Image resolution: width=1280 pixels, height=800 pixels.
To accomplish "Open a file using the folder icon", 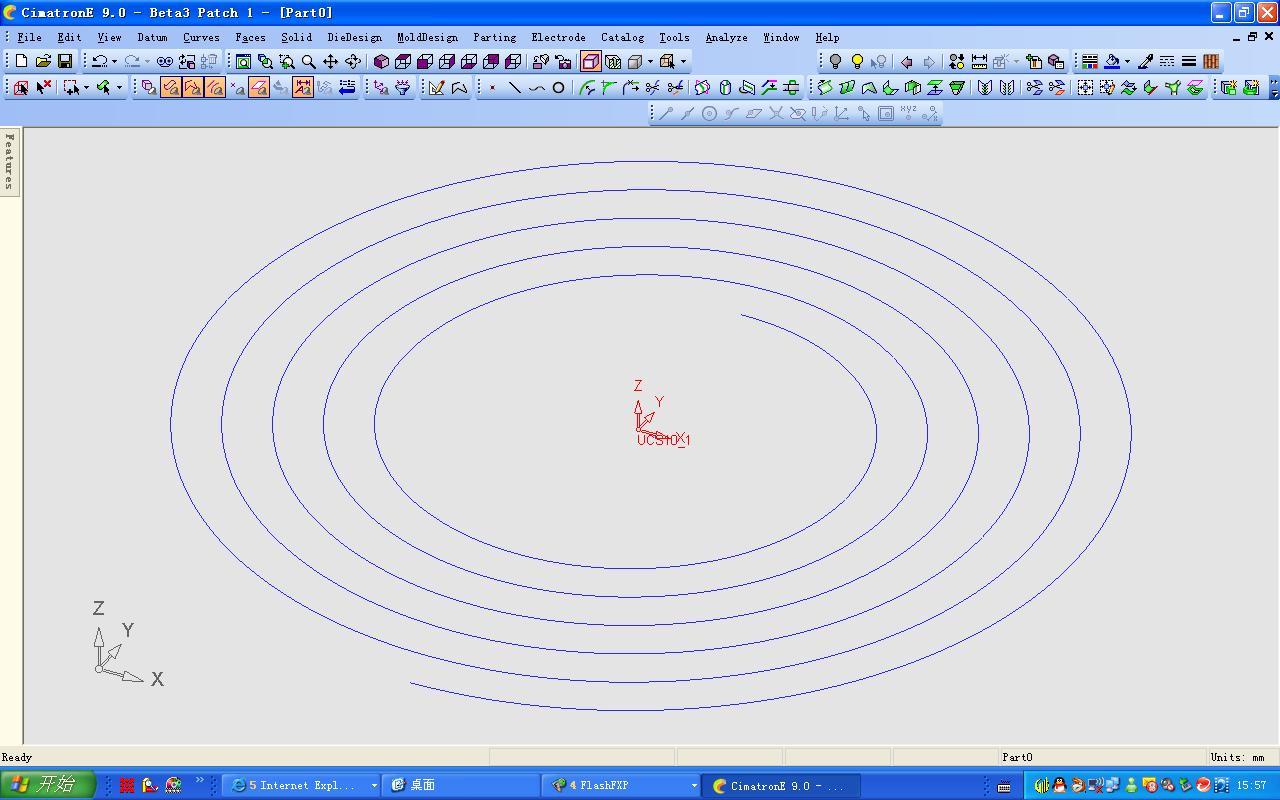I will pyautogui.click(x=43, y=62).
